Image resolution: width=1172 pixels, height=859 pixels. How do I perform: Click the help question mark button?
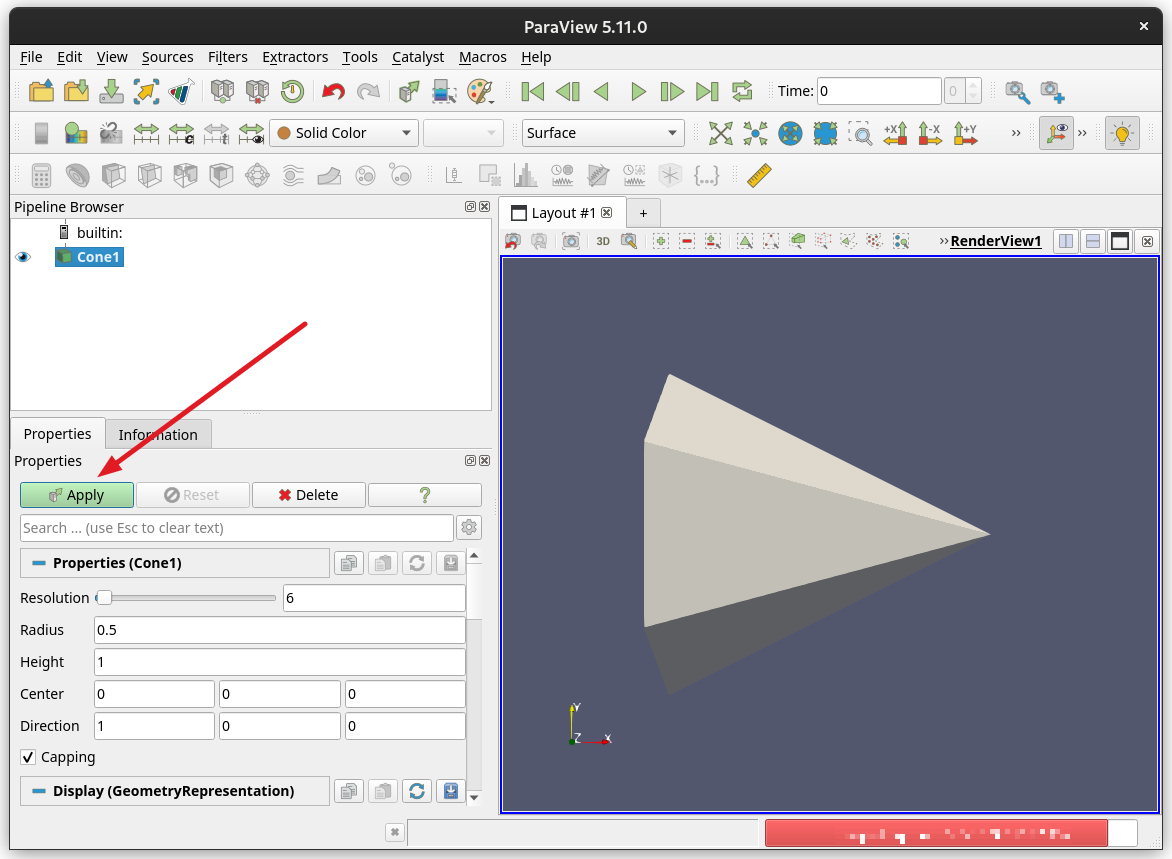(425, 495)
